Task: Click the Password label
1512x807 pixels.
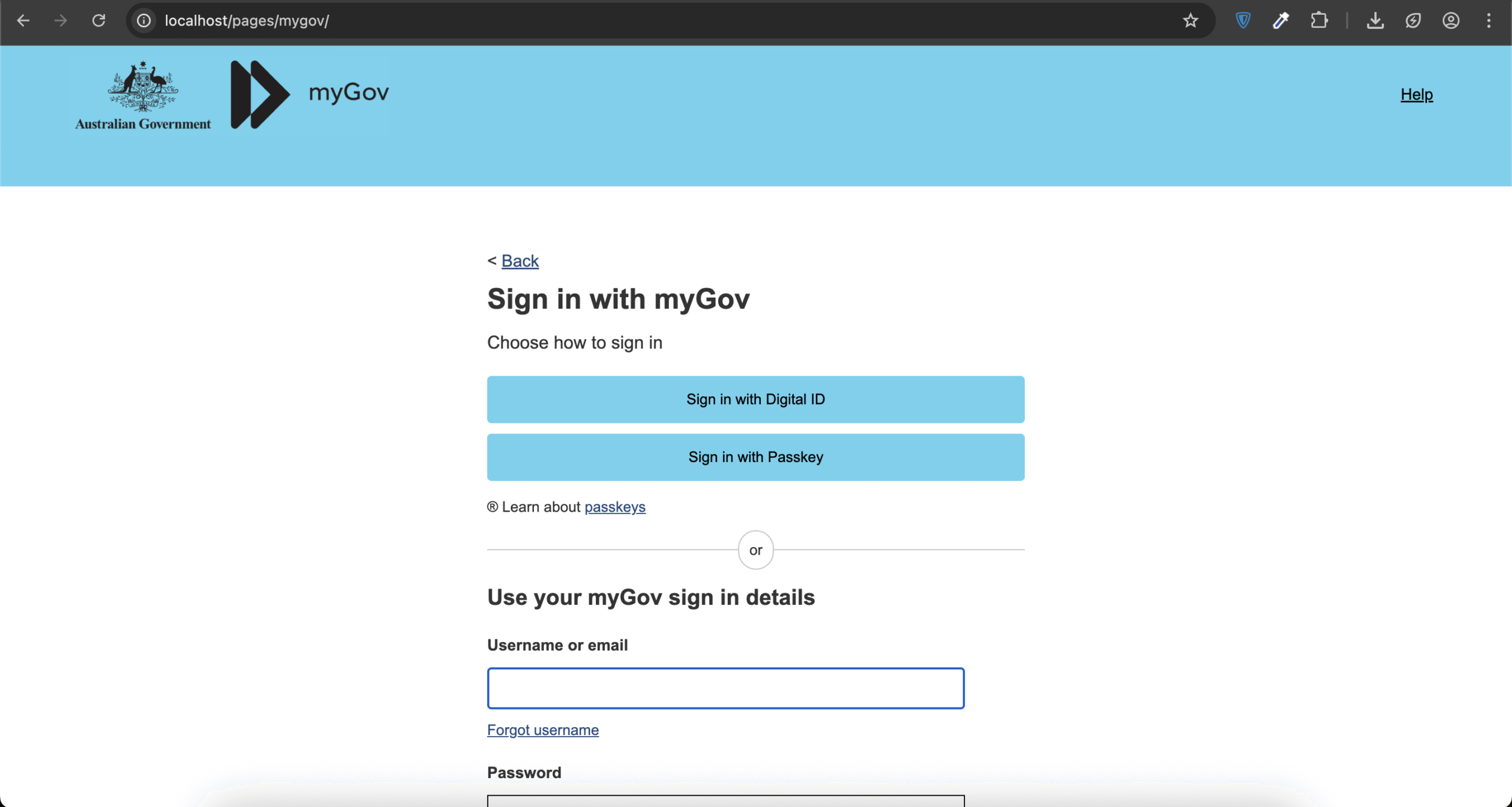Action: coord(524,773)
